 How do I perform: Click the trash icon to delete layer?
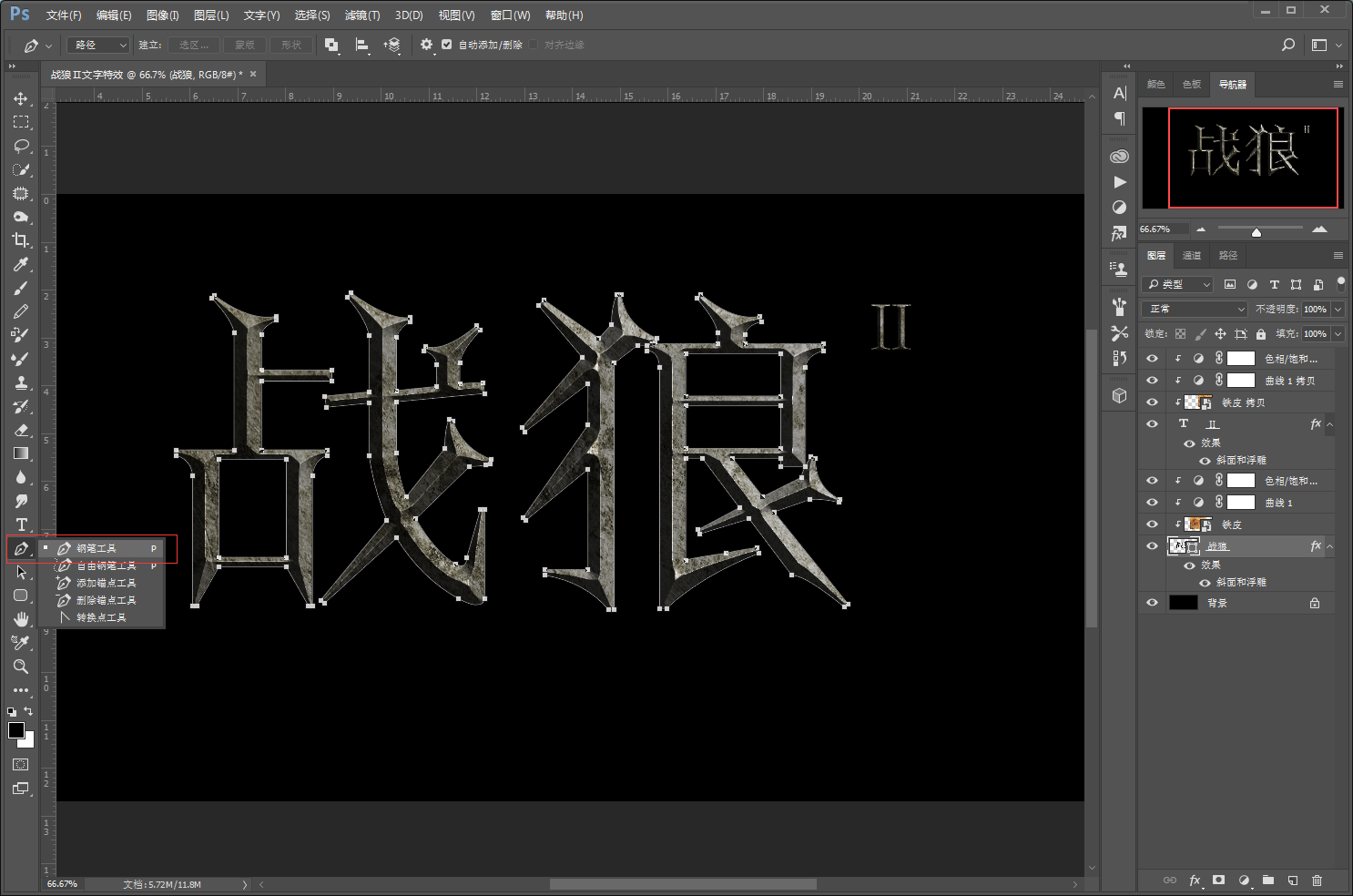pyautogui.click(x=1317, y=881)
